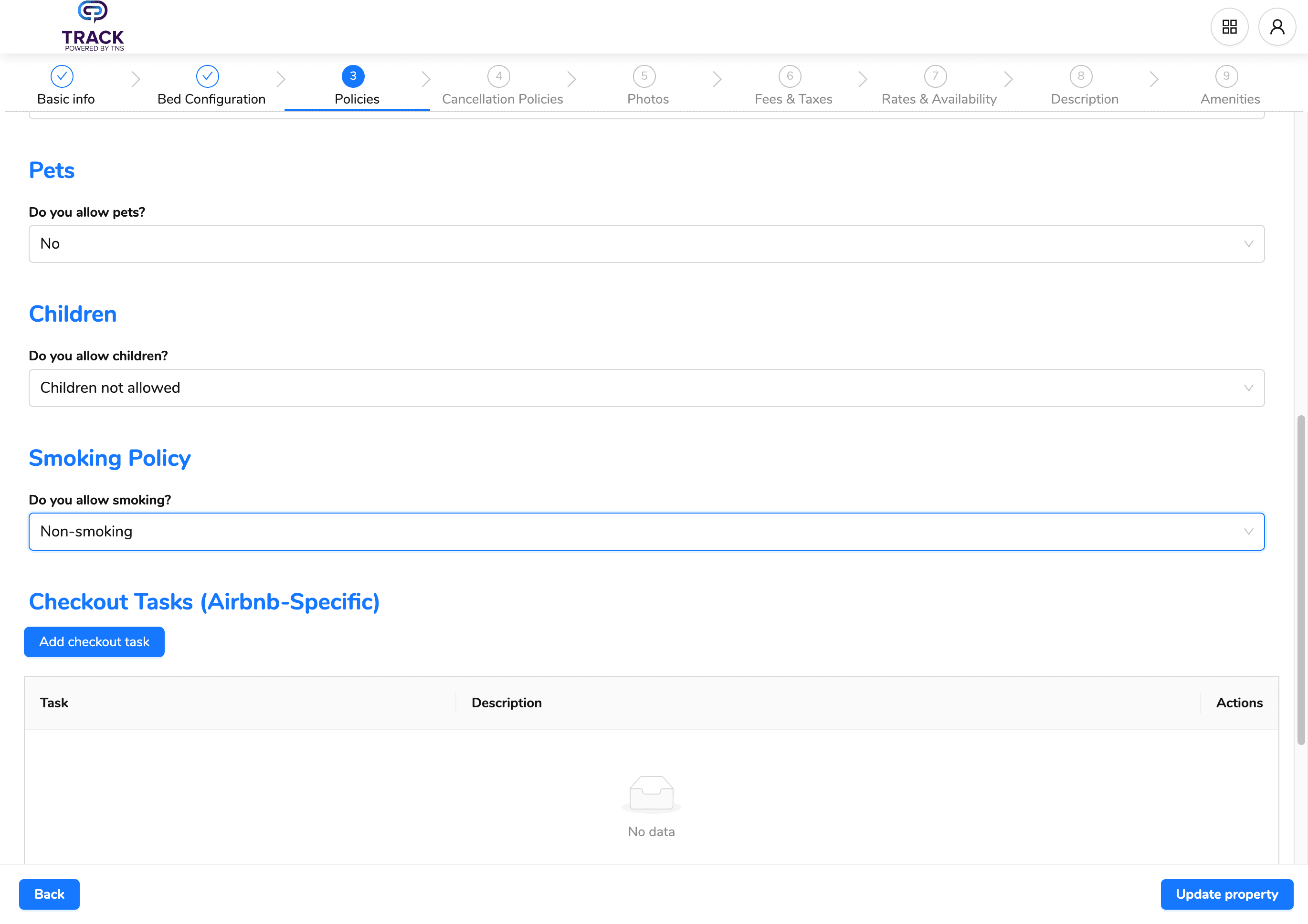Click the No data inbox icon
This screenshot has height=924, width=1308.
(x=651, y=793)
